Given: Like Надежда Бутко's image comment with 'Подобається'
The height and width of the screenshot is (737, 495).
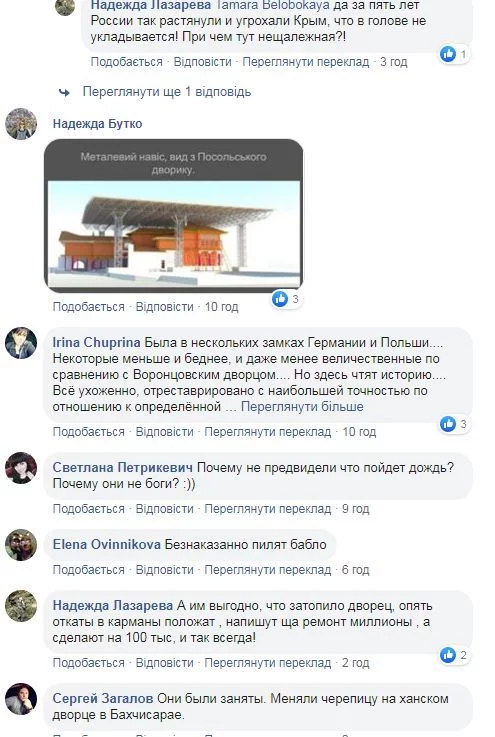Looking at the screenshot, I should click(x=88, y=306).
